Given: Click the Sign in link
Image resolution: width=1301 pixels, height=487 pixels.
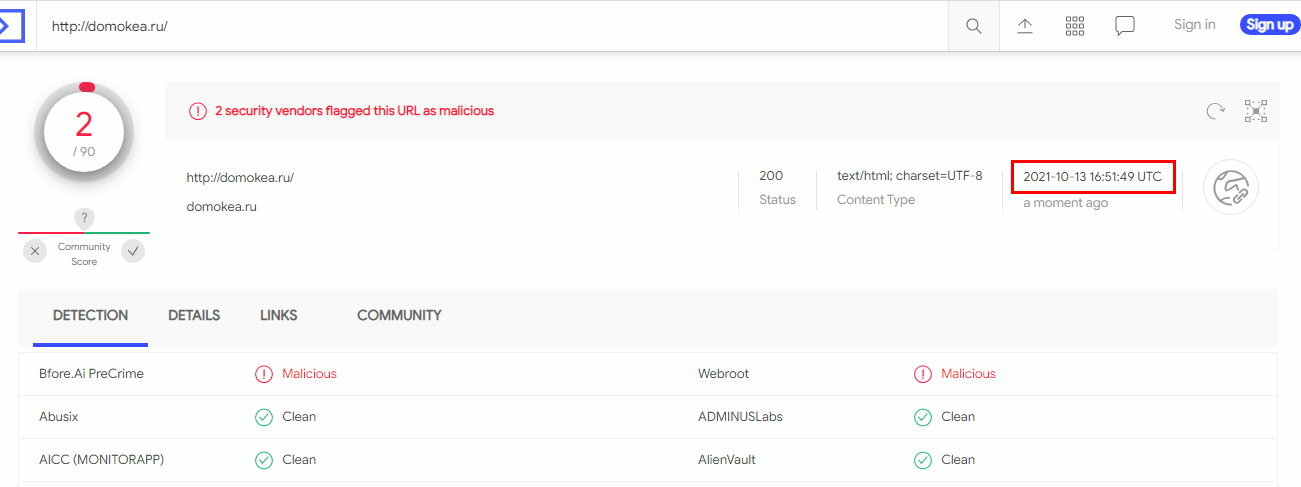Looking at the screenshot, I should [x=1195, y=25].
